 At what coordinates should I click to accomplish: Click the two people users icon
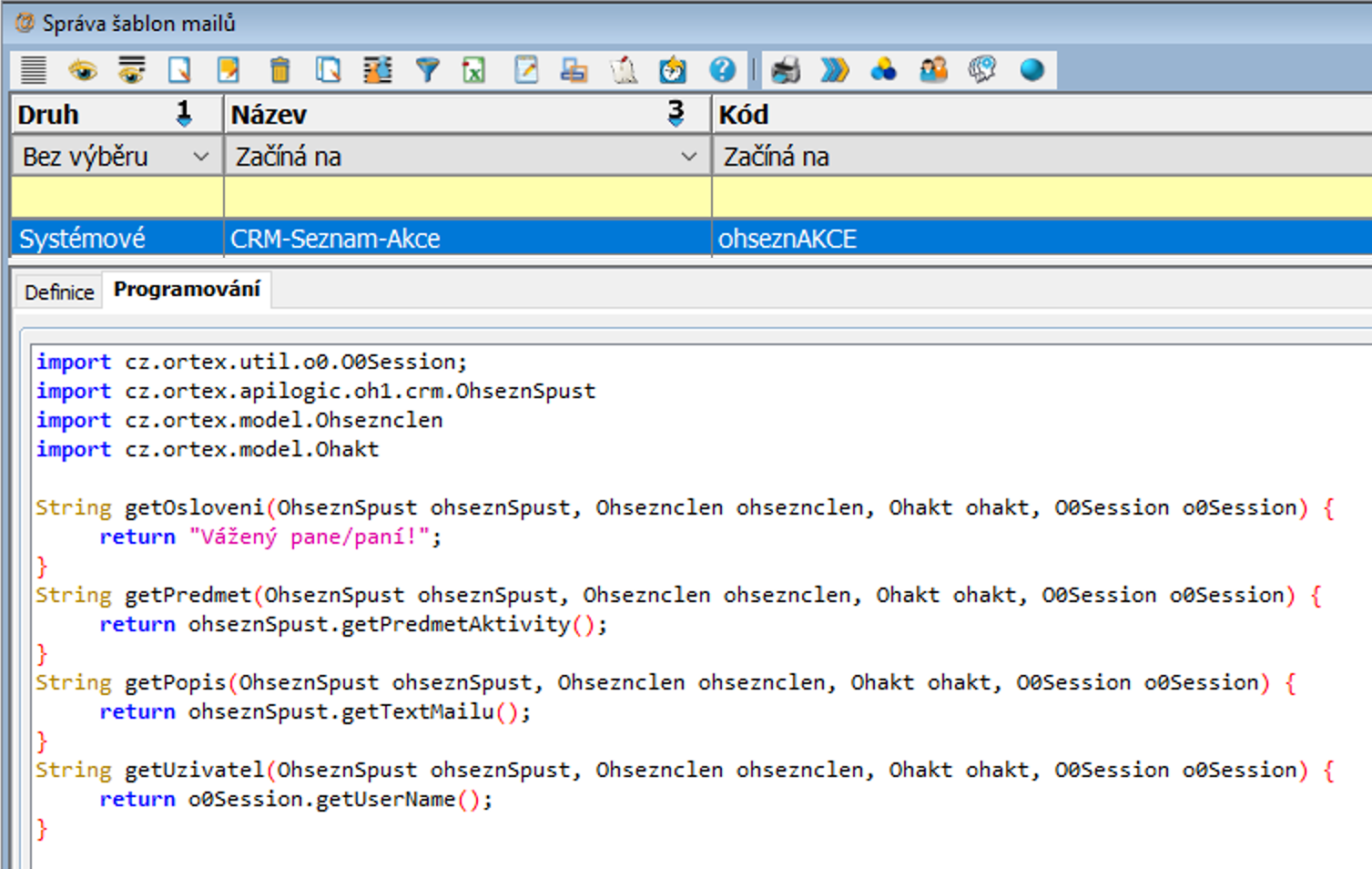pyautogui.click(x=933, y=70)
